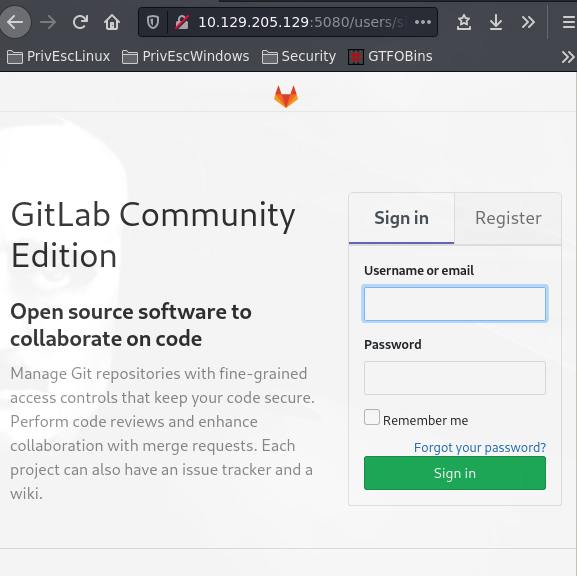Go back with the browser back arrow
The width and height of the screenshot is (577, 576).
[x=15, y=22]
